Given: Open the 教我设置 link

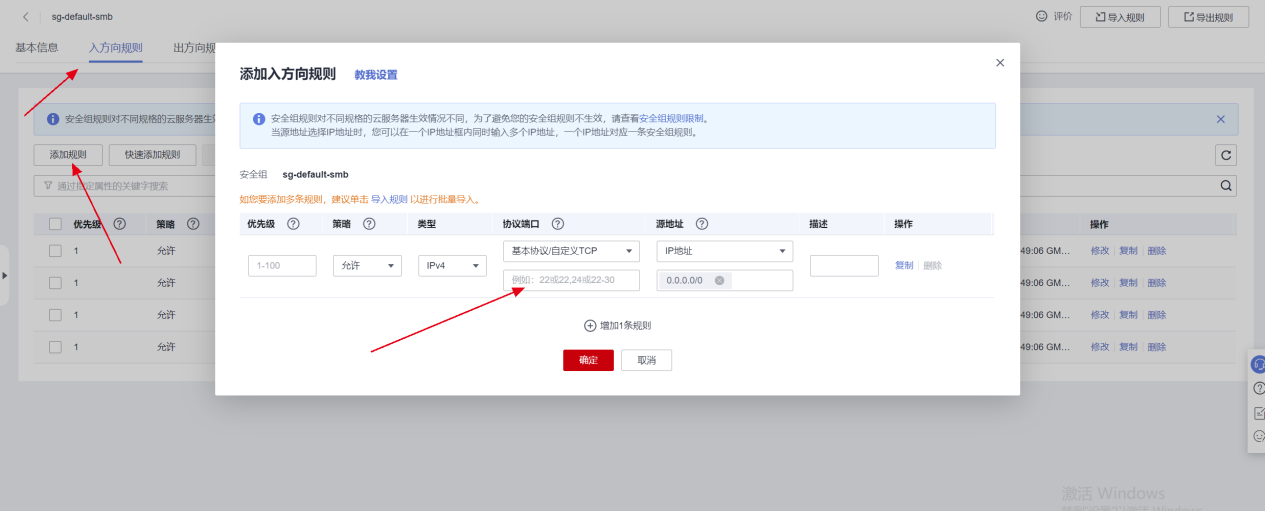Looking at the screenshot, I should point(376,75).
